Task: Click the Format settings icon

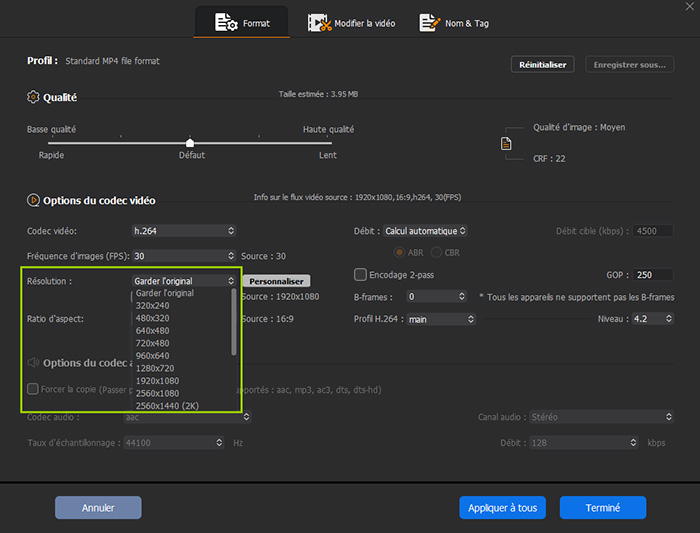Action: (226, 22)
